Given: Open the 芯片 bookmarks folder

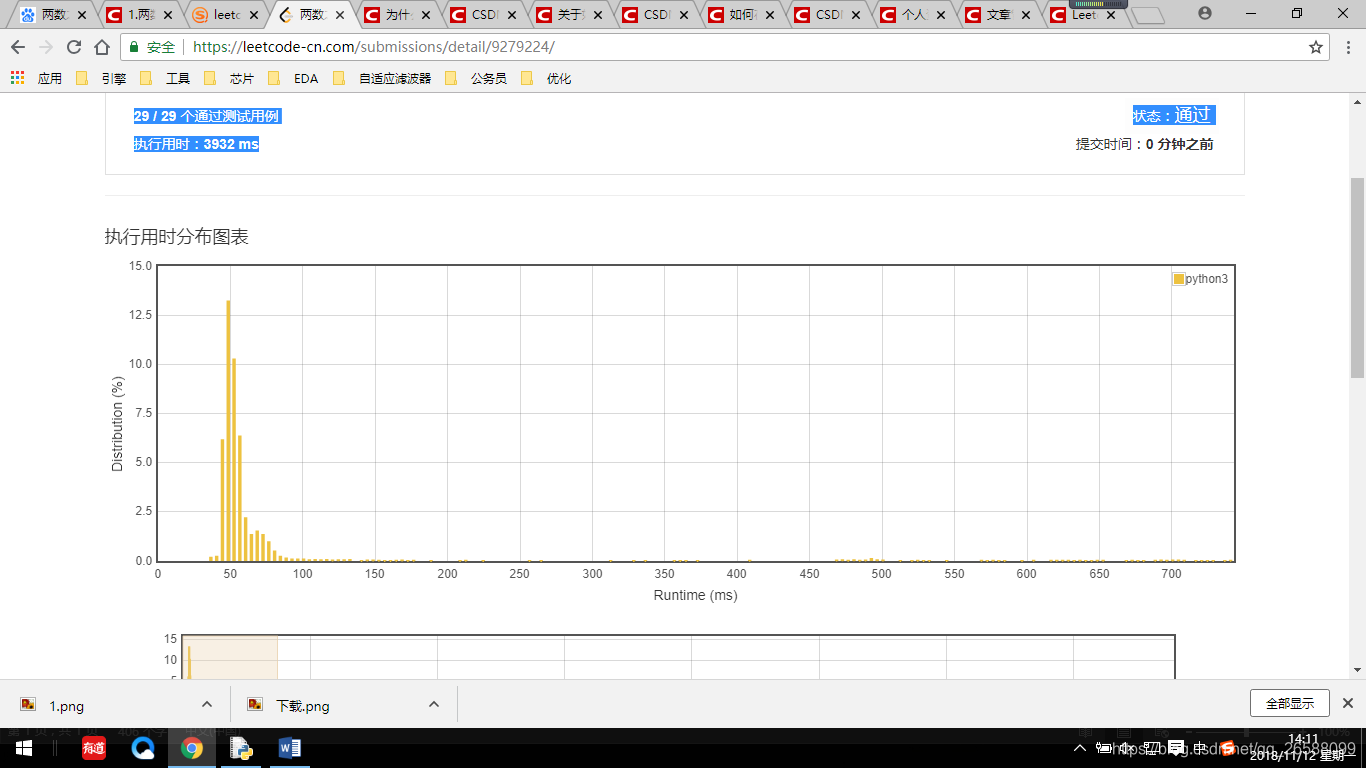Looking at the screenshot, I should [x=229, y=78].
